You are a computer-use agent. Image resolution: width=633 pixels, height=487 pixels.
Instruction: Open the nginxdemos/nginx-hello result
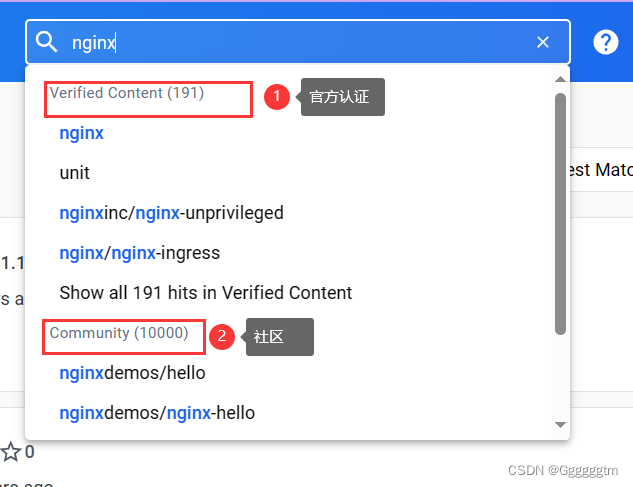[157, 413]
